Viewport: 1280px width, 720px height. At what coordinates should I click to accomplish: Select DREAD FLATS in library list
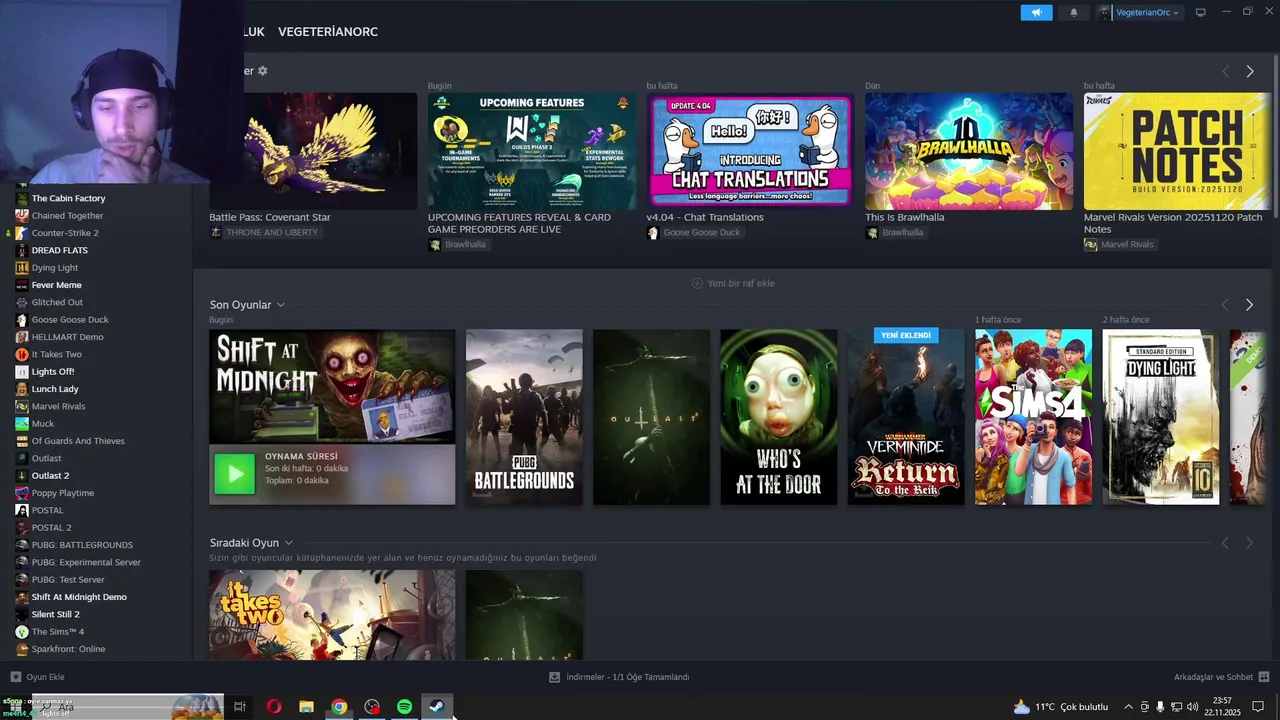(60, 250)
